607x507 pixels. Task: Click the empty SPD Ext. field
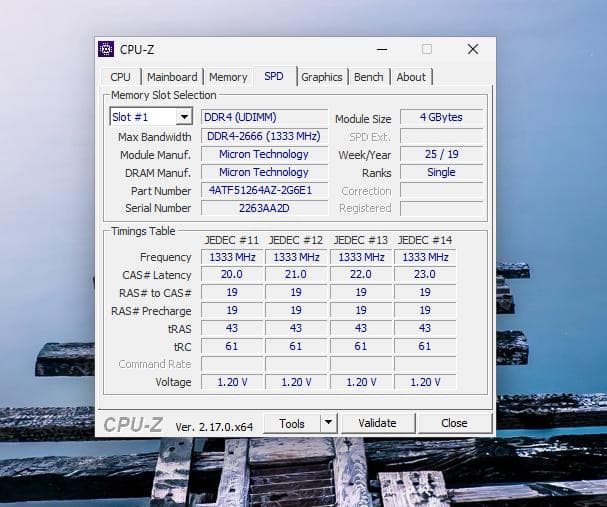pyautogui.click(x=442, y=136)
